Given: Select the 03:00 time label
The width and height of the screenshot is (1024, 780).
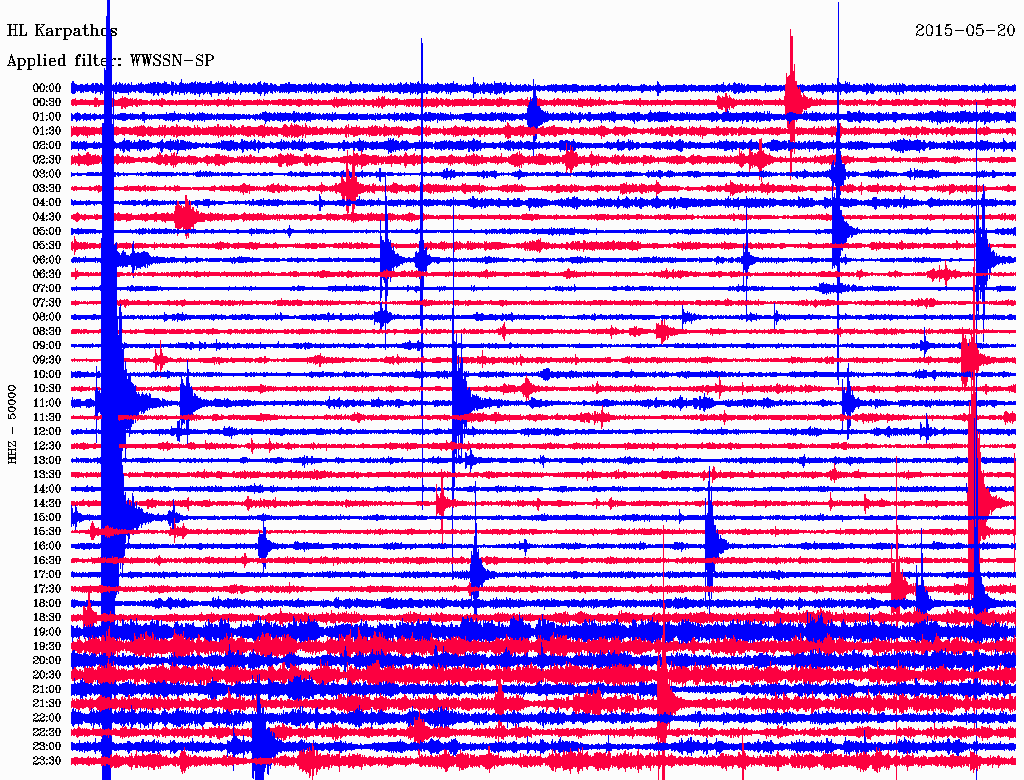Looking at the screenshot, I should pos(47,174).
